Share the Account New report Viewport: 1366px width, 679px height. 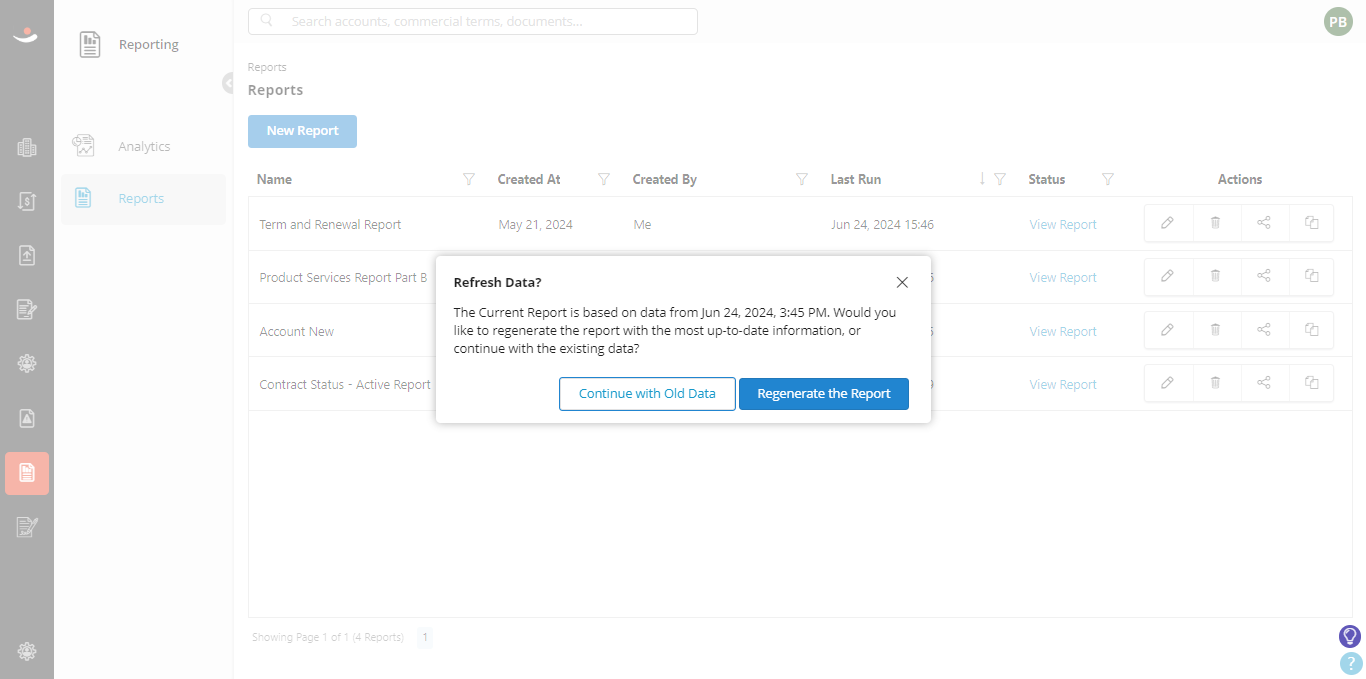pos(1264,330)
